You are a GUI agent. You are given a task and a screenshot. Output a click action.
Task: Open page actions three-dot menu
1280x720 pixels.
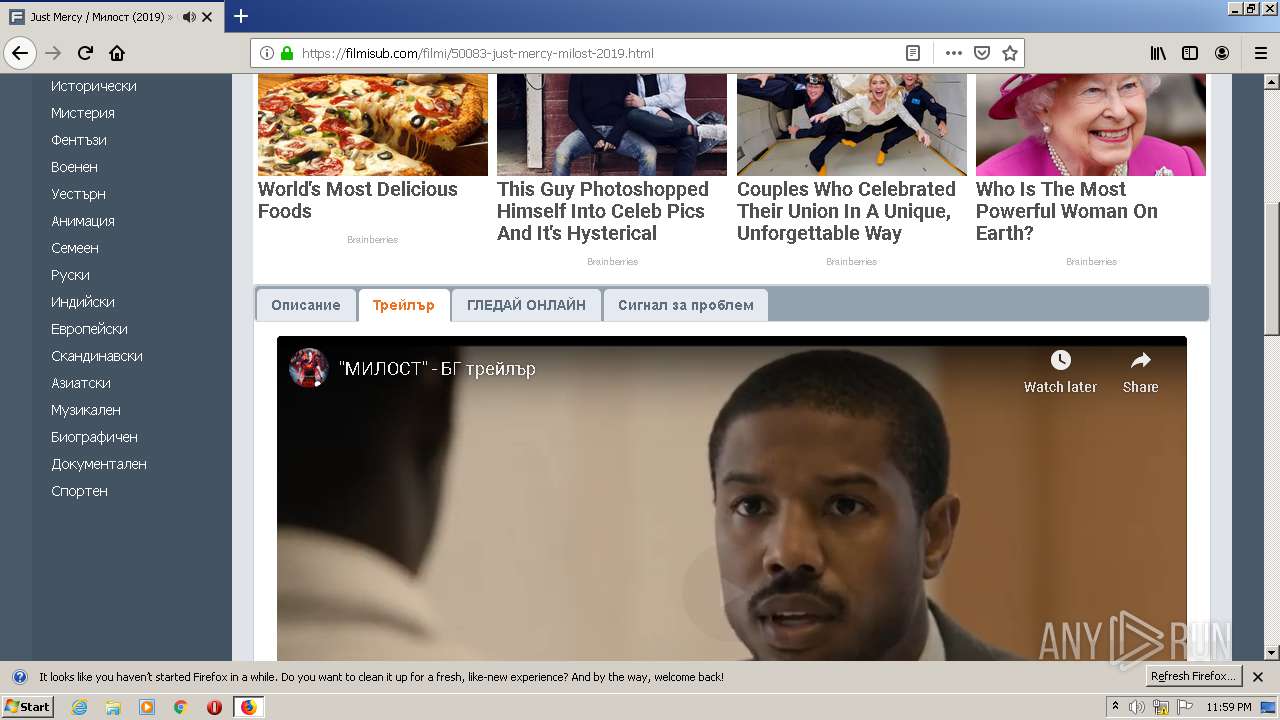[953, 53]
